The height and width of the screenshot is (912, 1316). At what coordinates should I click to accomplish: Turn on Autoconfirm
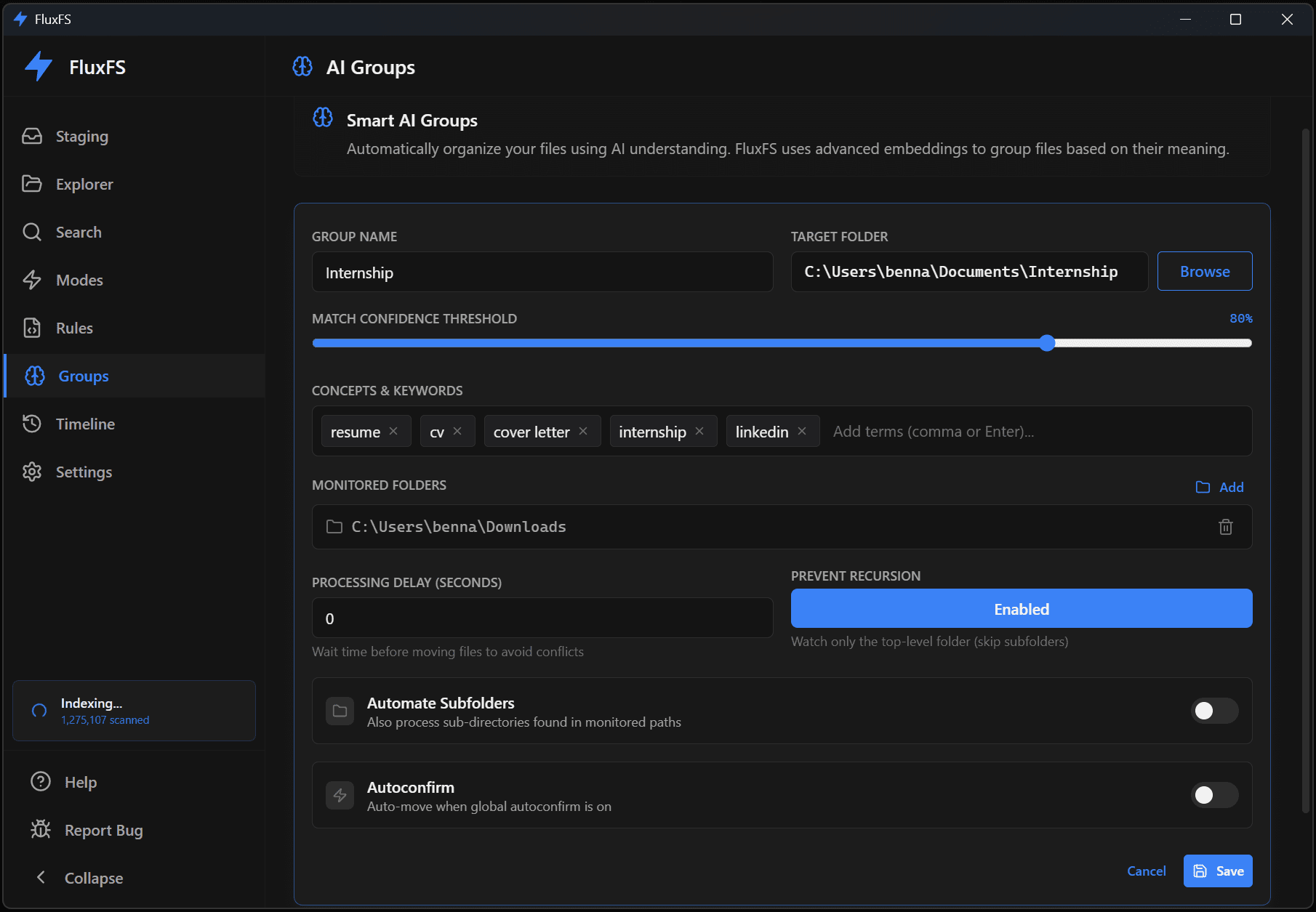pyautogui.click(x=1214, y=795)
